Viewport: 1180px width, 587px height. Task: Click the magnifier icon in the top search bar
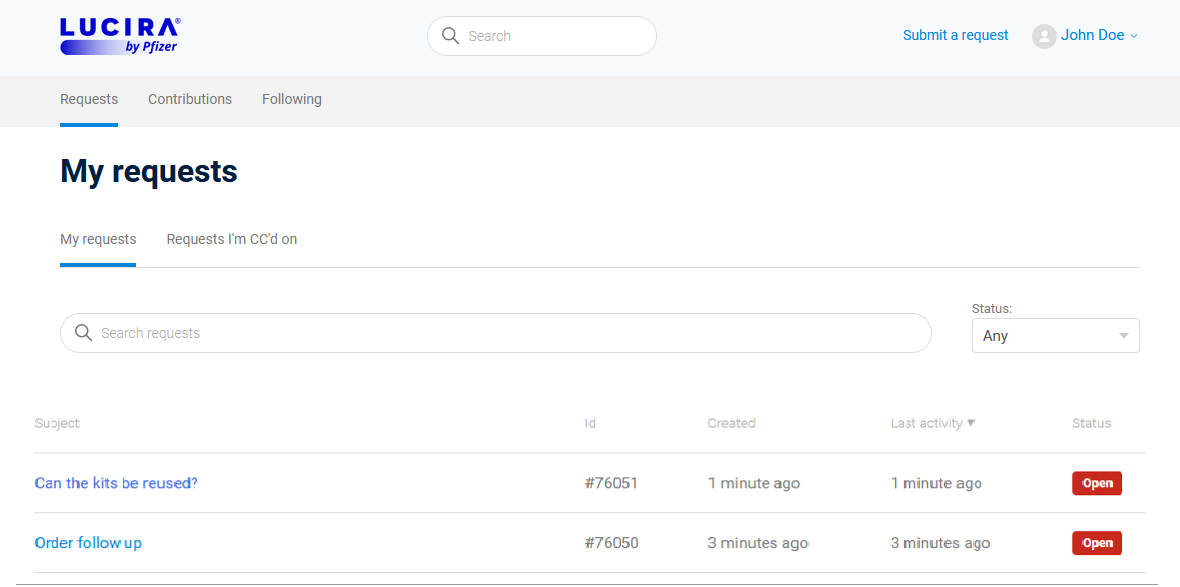[450, 35]
